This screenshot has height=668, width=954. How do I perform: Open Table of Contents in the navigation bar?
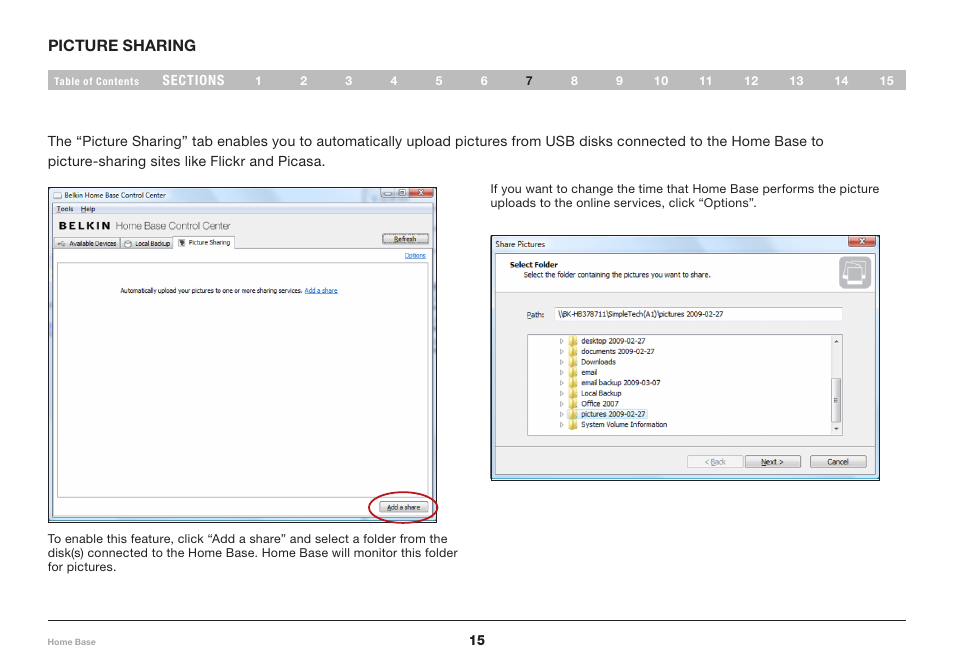96,81
